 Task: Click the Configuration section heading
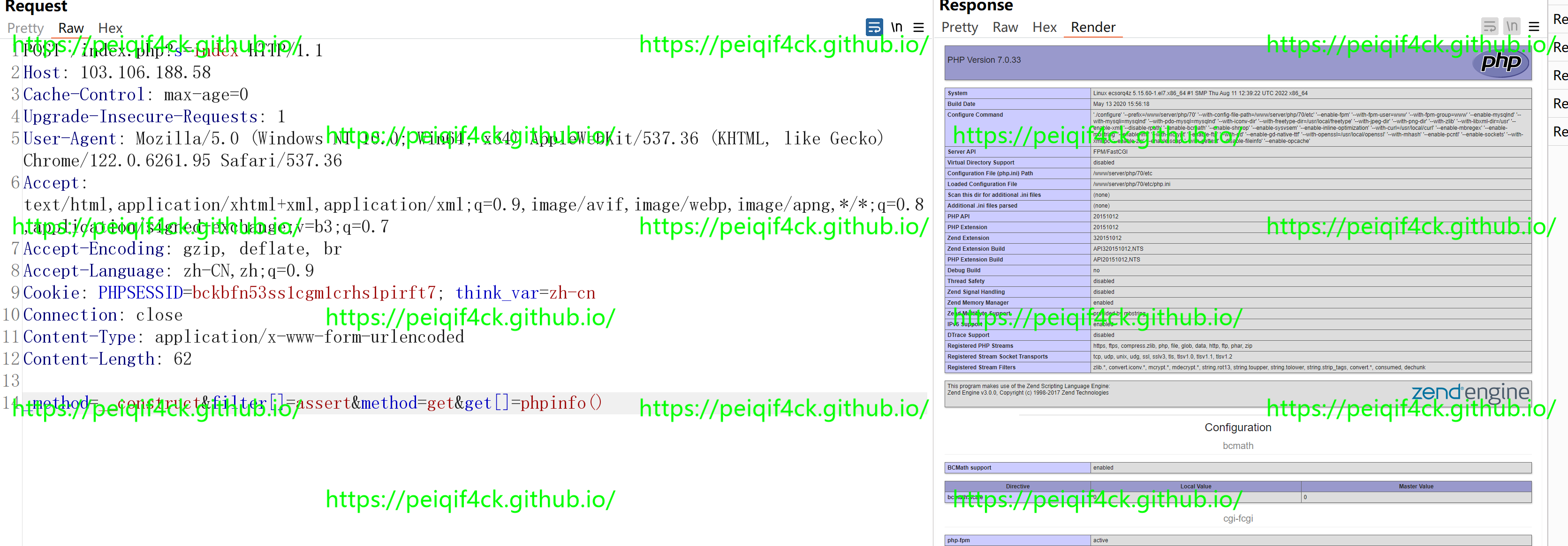pyautogui.click(x=1237, y=427)
